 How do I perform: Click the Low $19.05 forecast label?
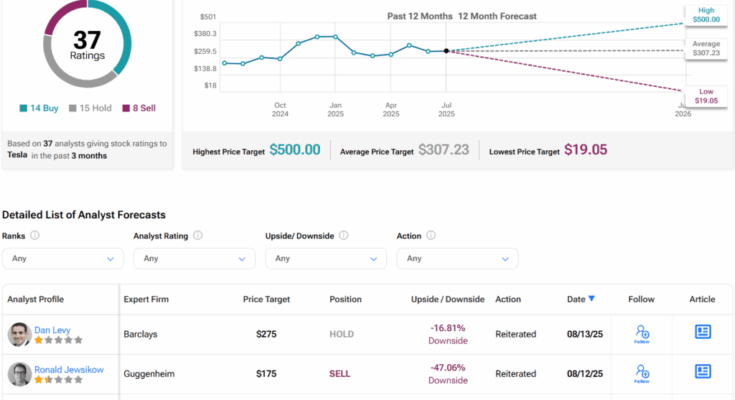706,96
